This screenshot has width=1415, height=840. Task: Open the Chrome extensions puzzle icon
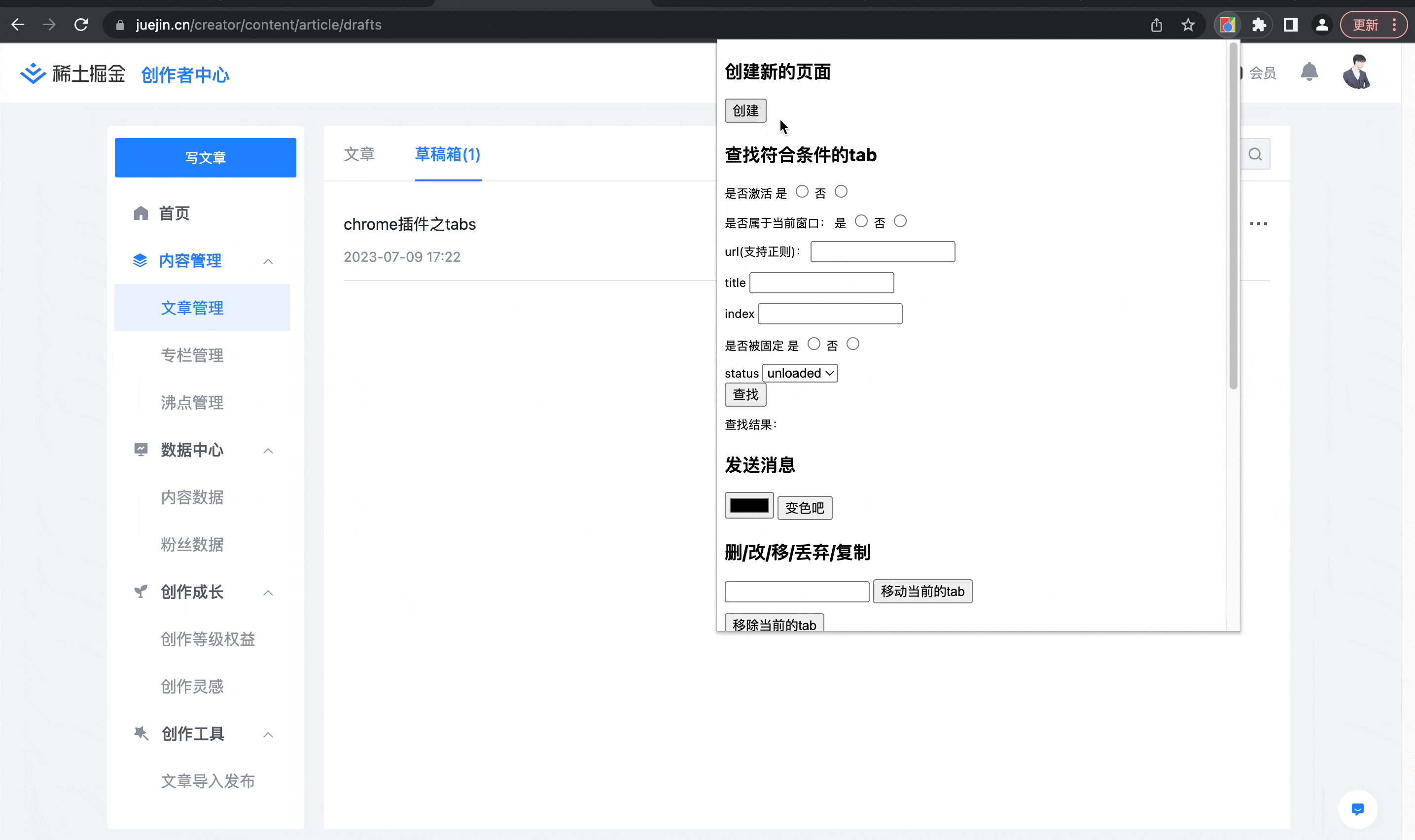(x=1259, y=25)
